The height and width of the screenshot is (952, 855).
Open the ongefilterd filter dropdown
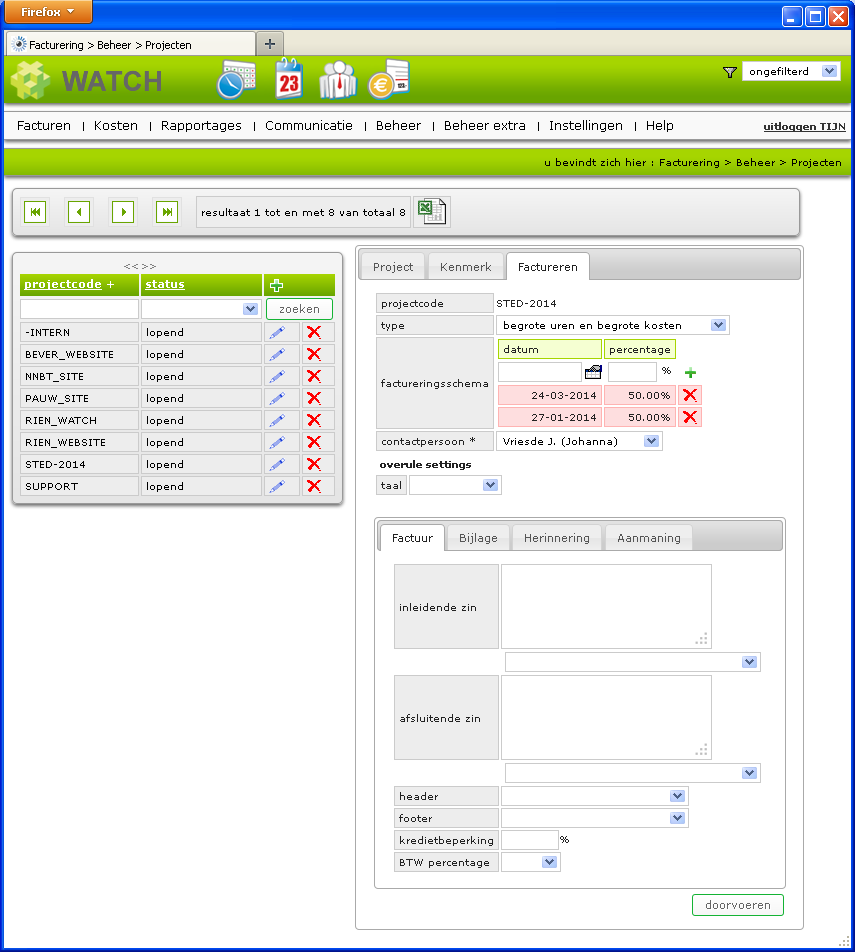click(x=791, y=71)
